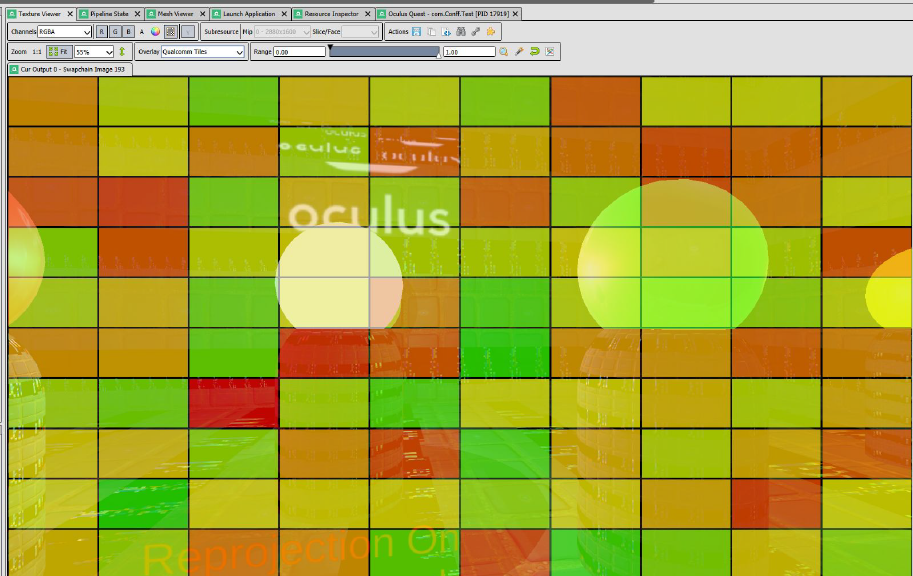The height and width of the screenshot is (576, 913).
Task: Open the Channels RGBA dropdown
Action: tap(64, 31)
